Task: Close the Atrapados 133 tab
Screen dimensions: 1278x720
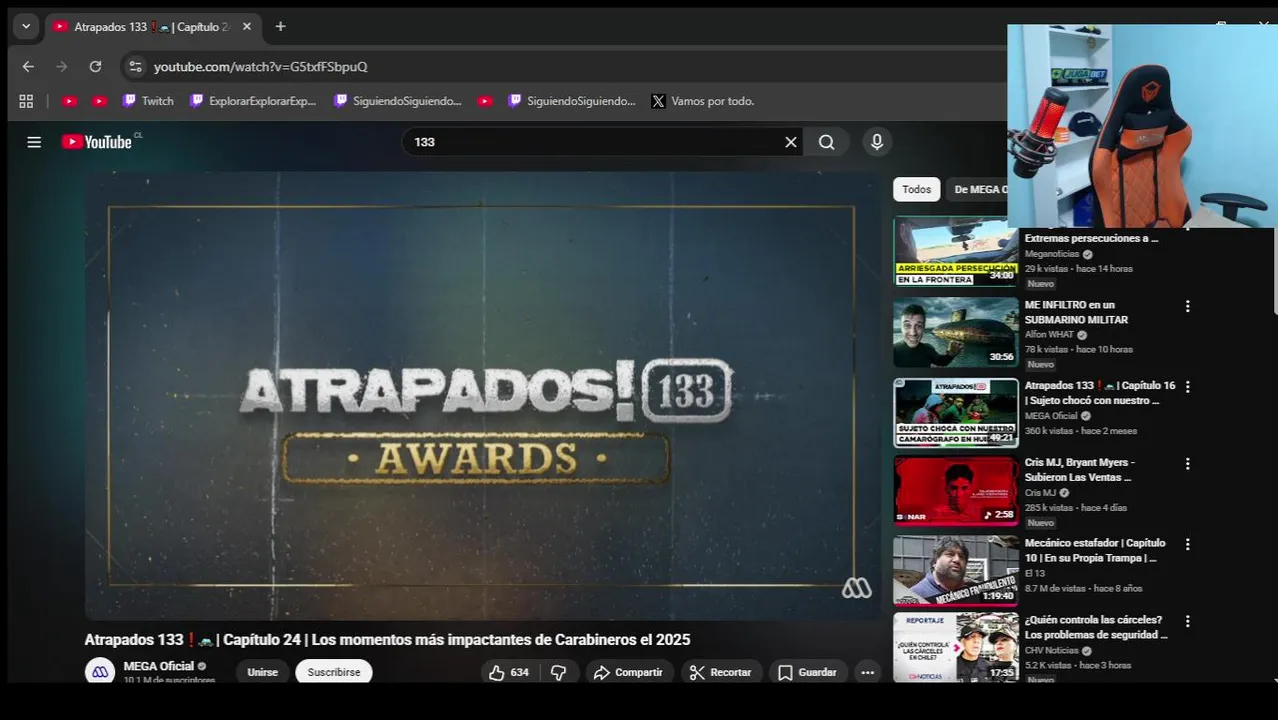Action: (247, 27)
